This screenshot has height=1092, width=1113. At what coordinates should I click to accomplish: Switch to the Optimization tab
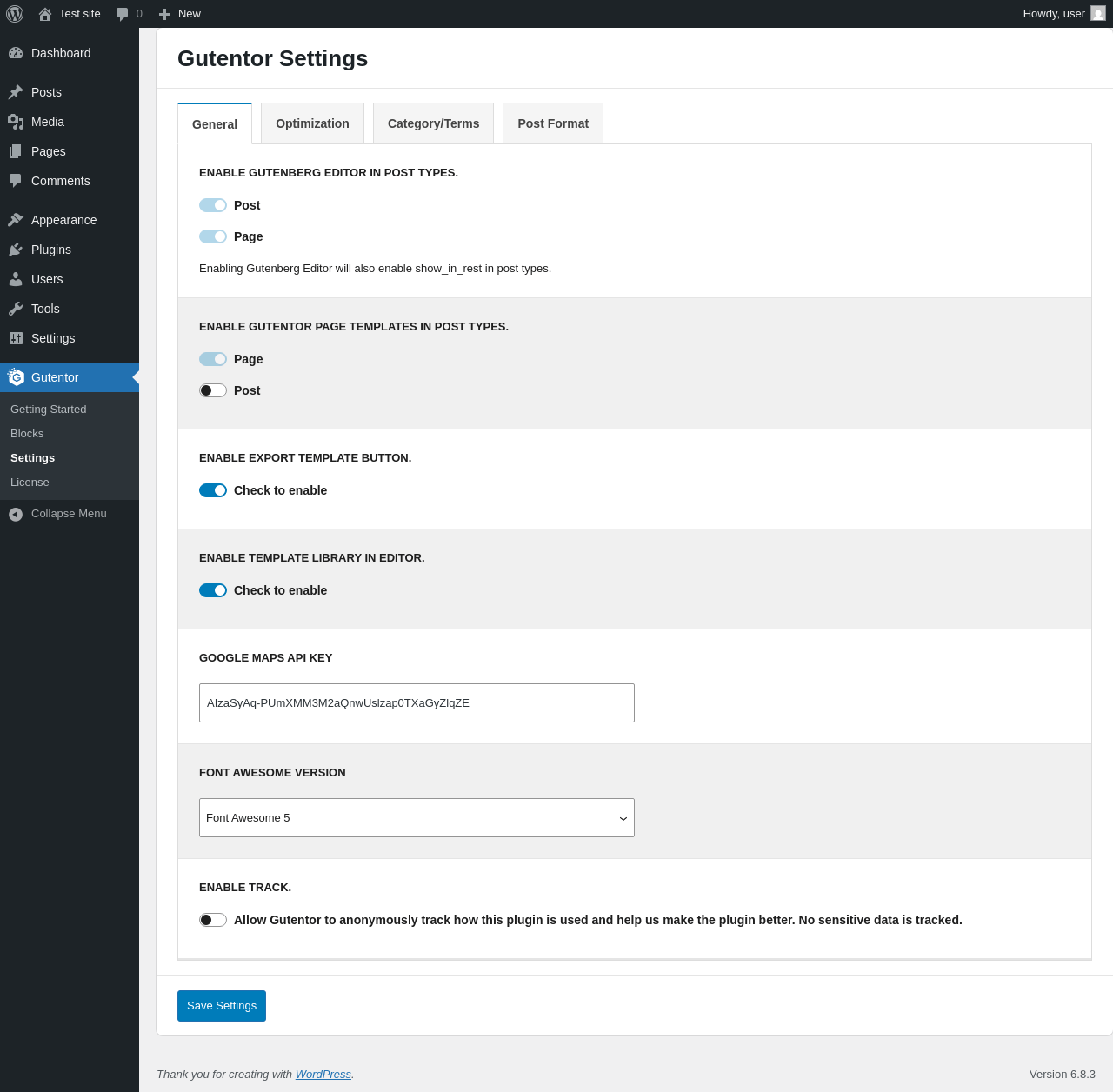[x=312, y=123]
